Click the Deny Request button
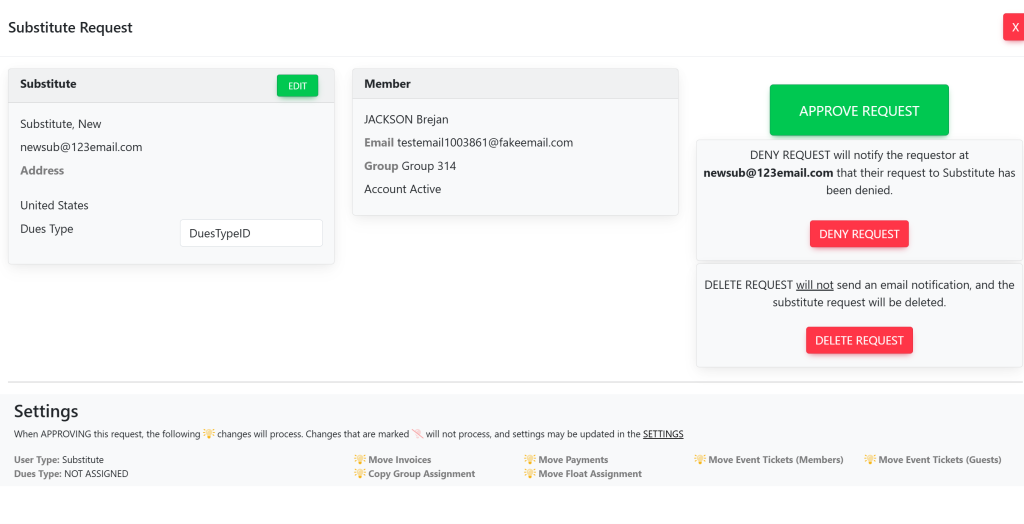The width and height of the screenshot is (1024, 524). point(859,234)
